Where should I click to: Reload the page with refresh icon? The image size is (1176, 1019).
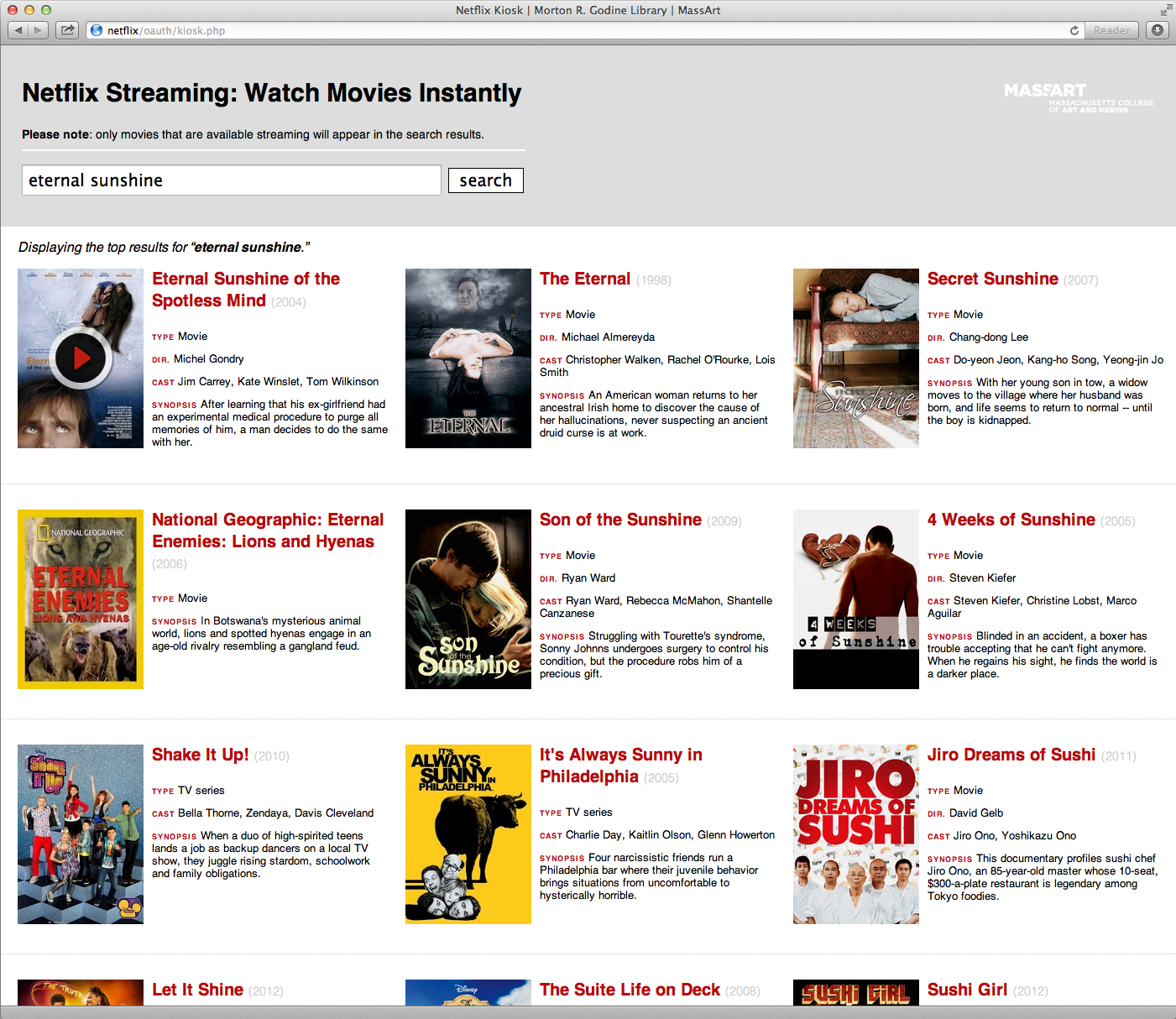(x=1074, y=30)
